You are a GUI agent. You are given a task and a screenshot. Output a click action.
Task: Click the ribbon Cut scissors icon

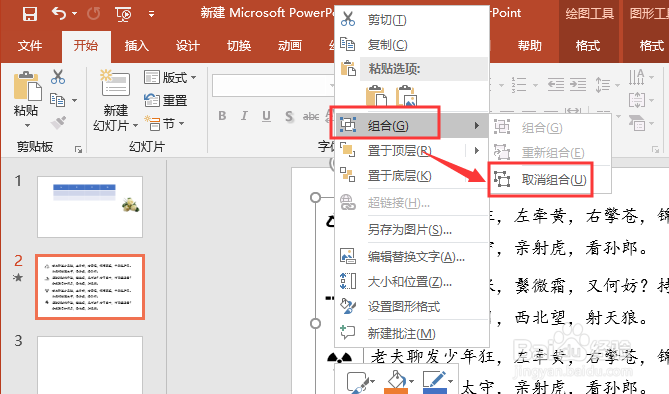point(58,77)
